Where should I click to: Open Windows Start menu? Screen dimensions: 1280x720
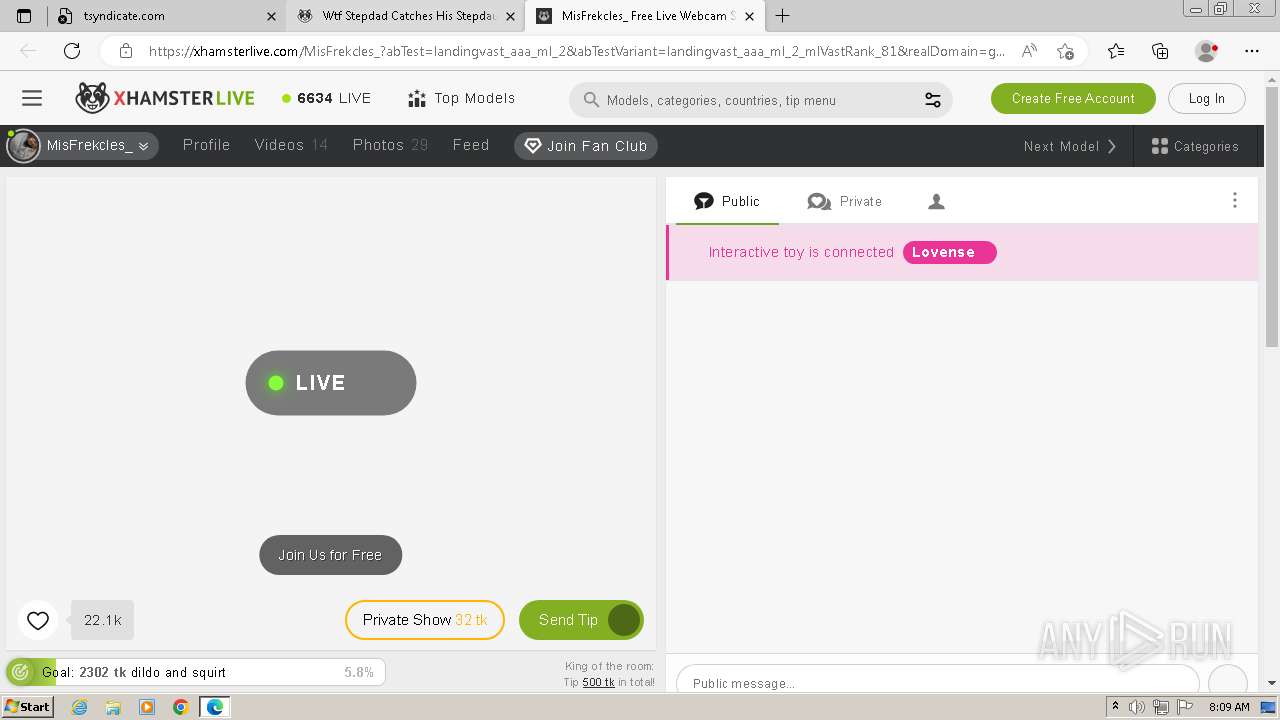[27, 707]
